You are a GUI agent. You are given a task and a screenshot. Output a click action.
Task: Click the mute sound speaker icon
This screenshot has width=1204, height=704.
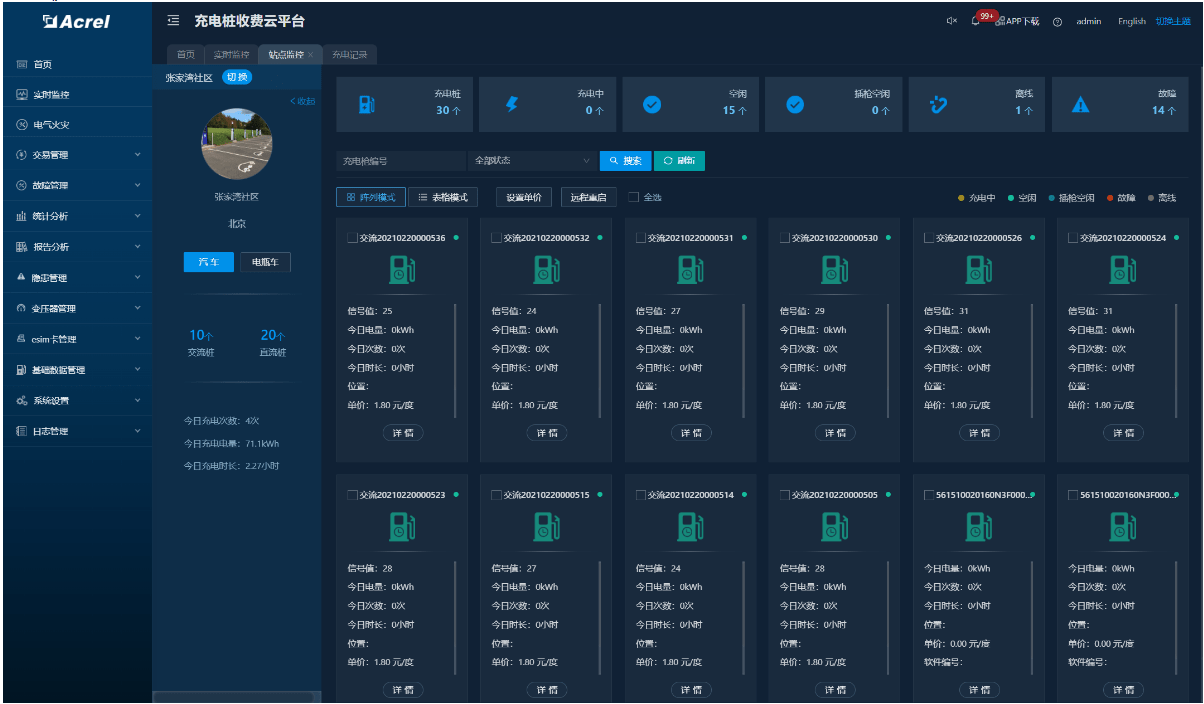(x=951, y=21)
